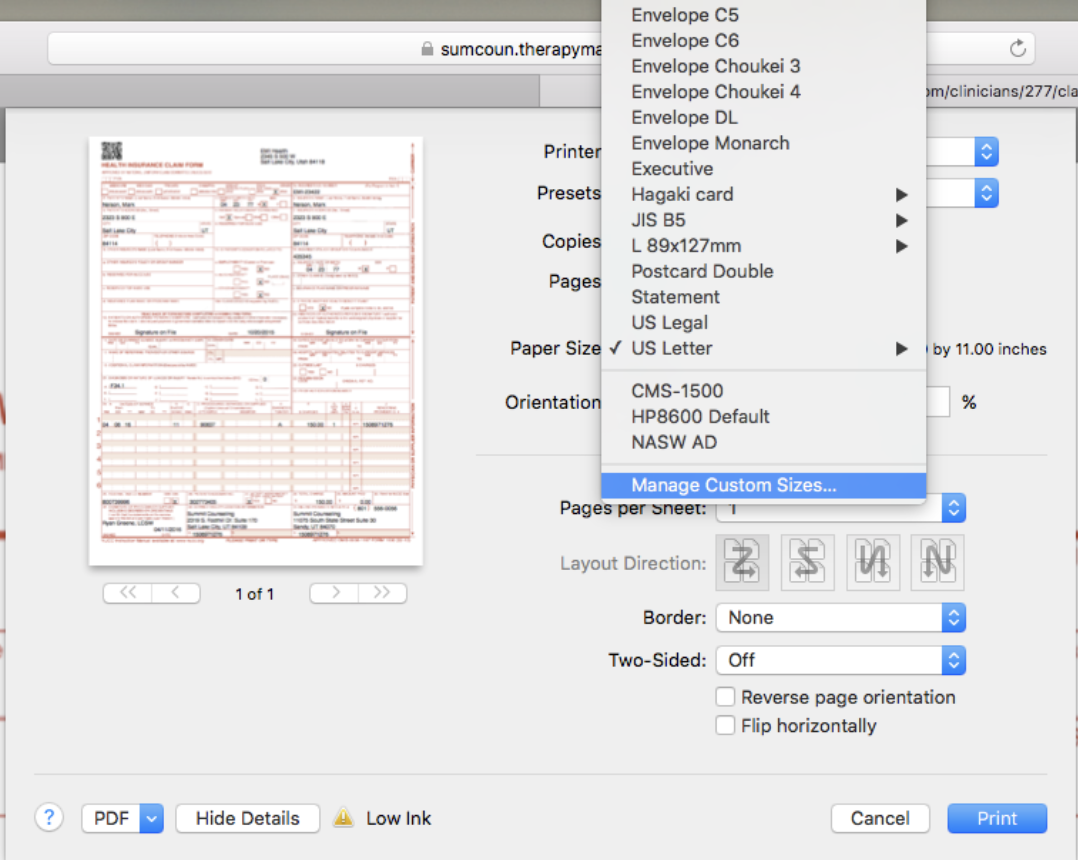
Task: Open the Border dropdown
Action: [x=840, y=617]
